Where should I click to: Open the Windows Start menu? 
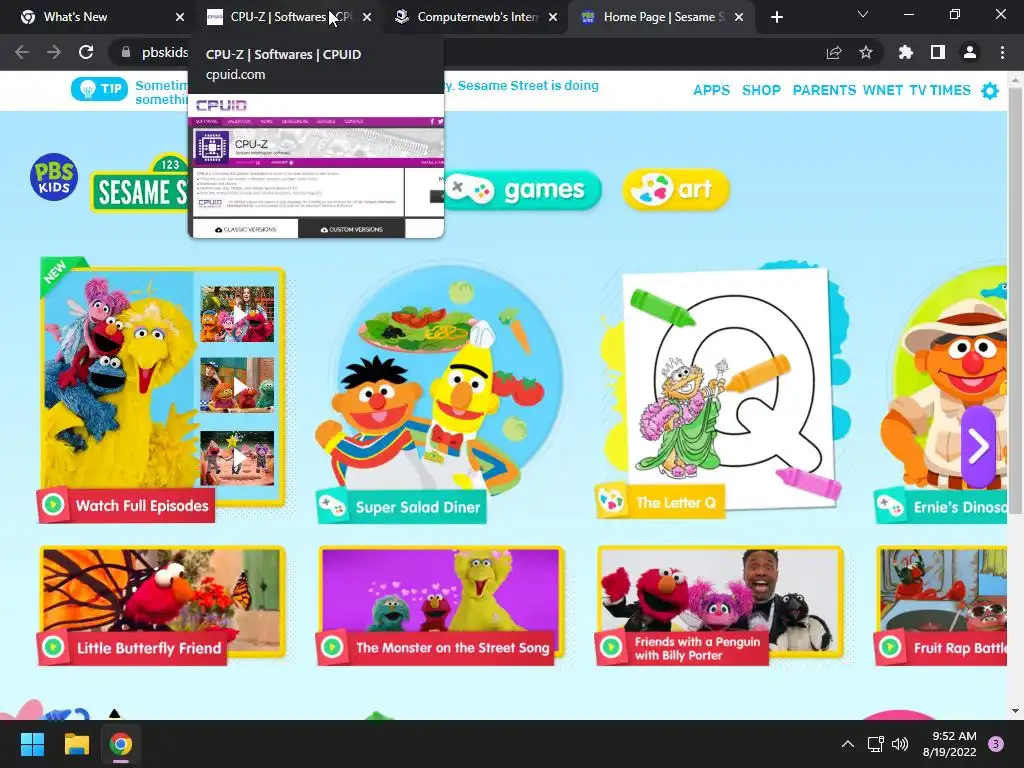pos(32,744)
